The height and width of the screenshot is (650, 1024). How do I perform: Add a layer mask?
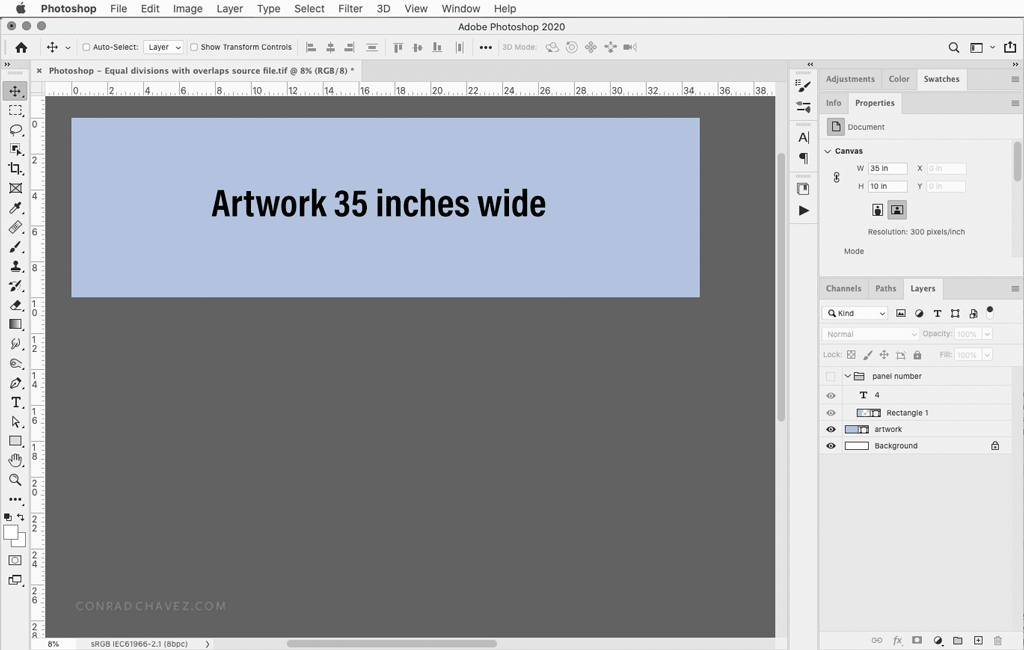coord(917,640)
